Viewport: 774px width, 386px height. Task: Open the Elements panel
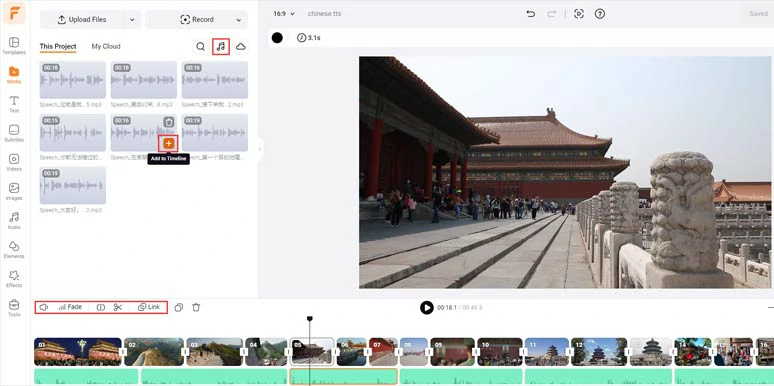click(x=14, y=249)
